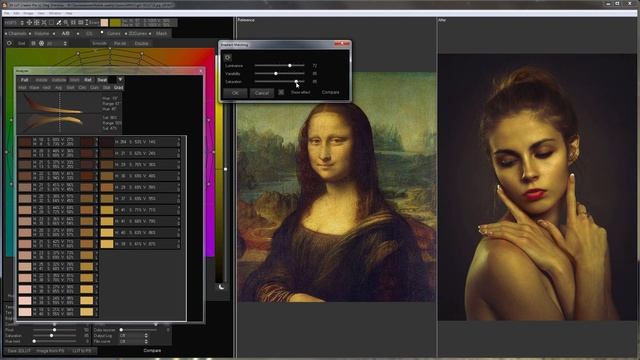Click the LUT to PS button
Image resolution: width=640 pixels, height=360 pixels.
click(82, 351)
